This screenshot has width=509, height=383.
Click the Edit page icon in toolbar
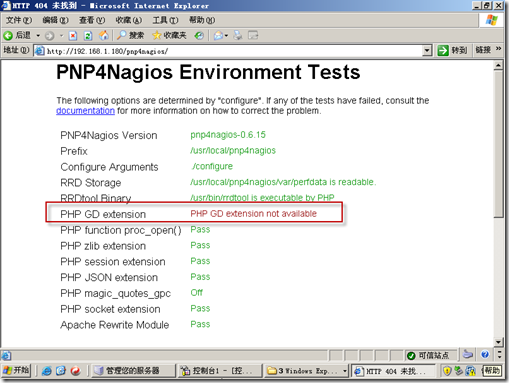click(x=253, y=35)
